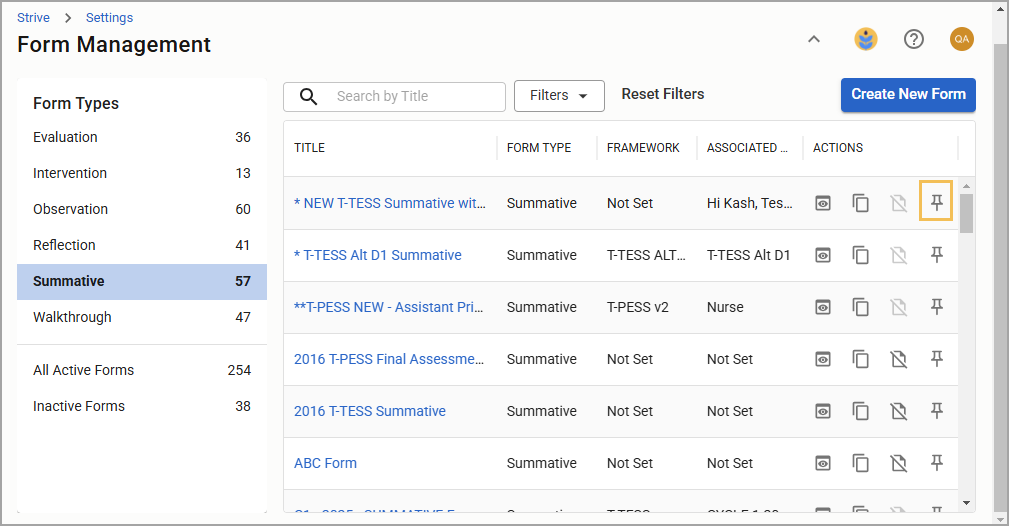Viewport: 1009px width, 526px height.
Task: Sort by the FRAMEWORK column header
Action: (x=643, y=148)
